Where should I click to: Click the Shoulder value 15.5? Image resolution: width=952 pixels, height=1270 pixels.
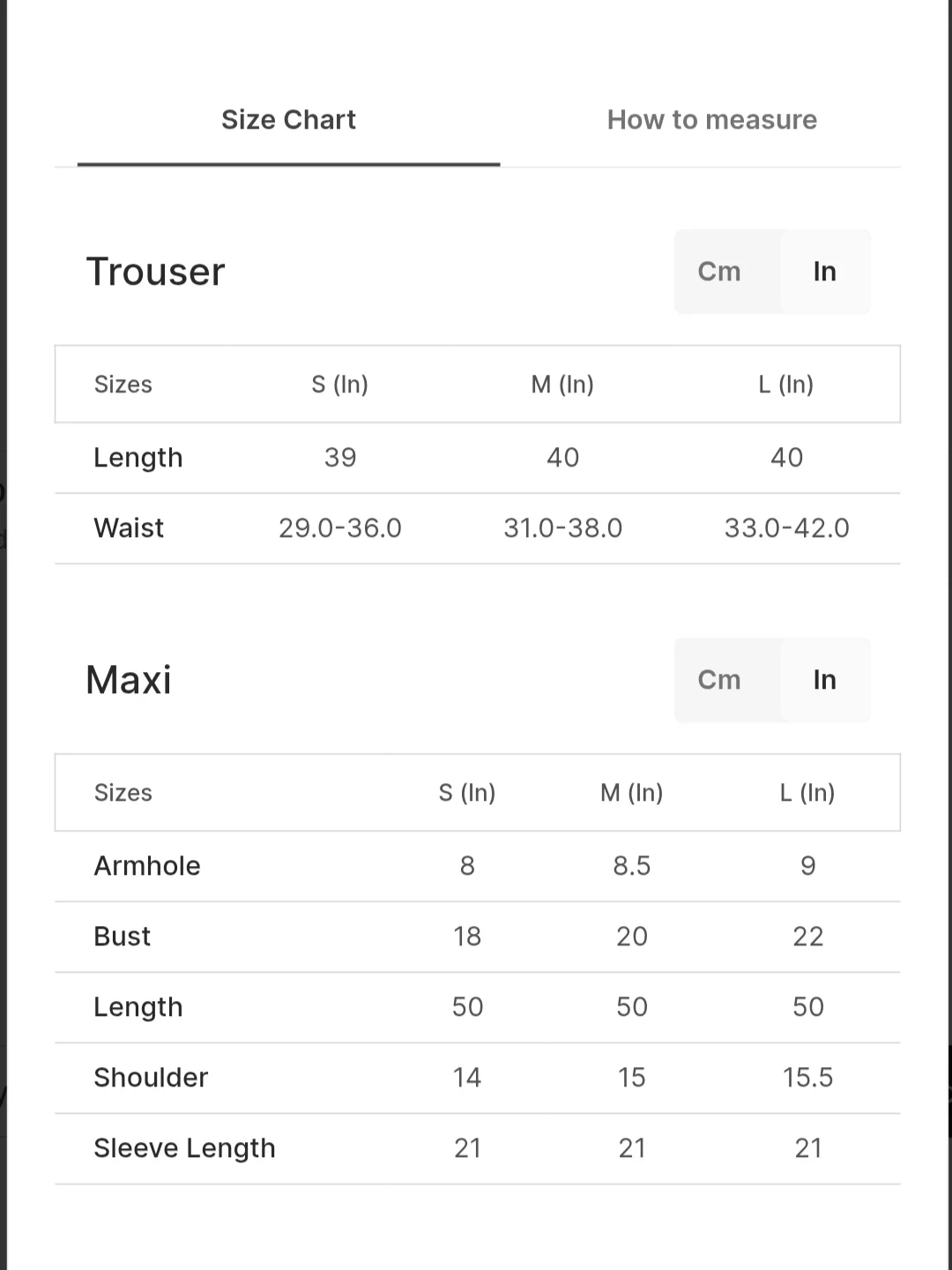click(x=807, y=1078)
